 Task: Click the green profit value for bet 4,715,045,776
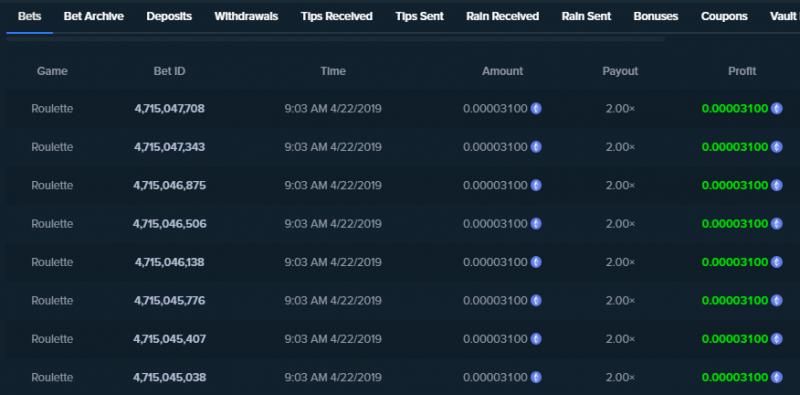click(x=735, y=301)
